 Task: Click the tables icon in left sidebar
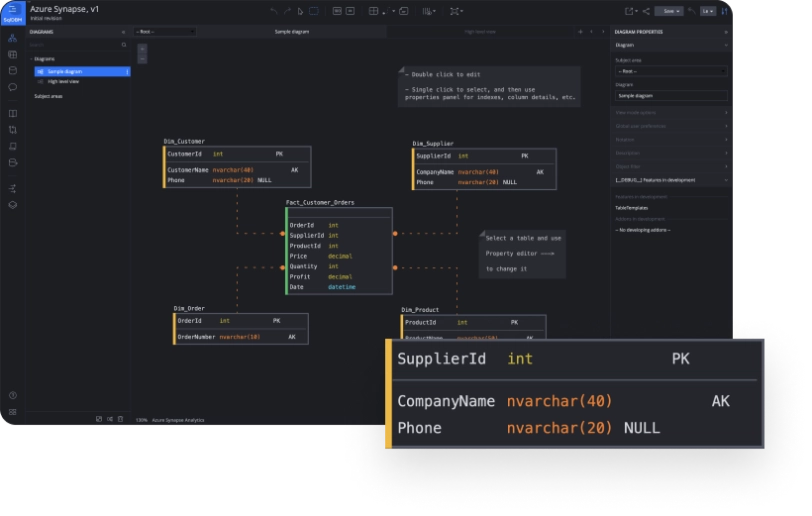click(x=12, y=54)
